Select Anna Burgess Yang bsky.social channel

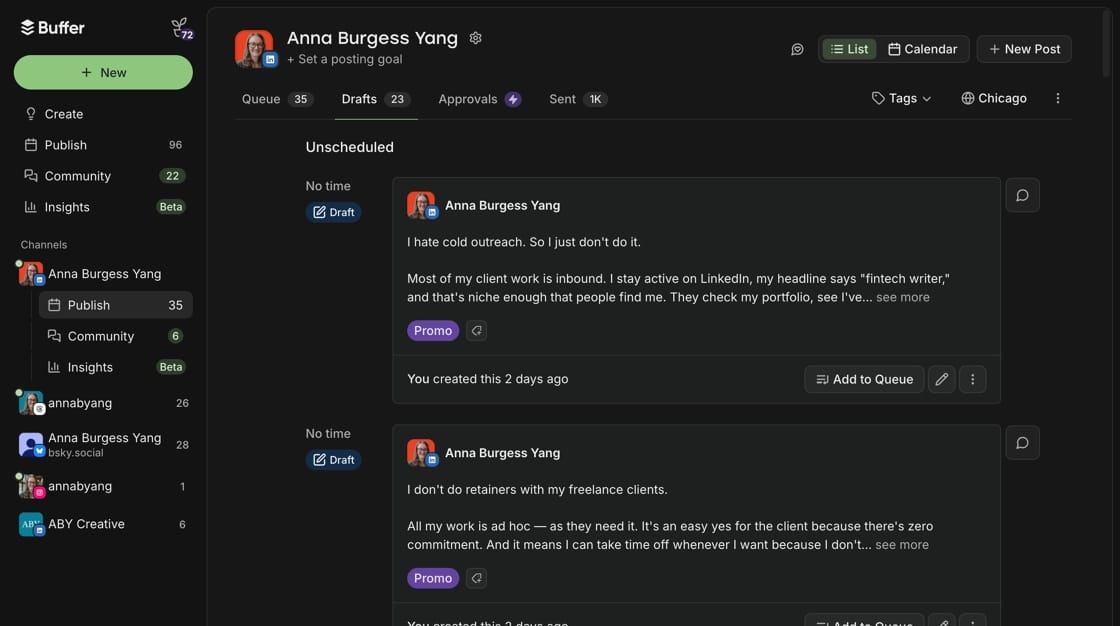point(103,444)
